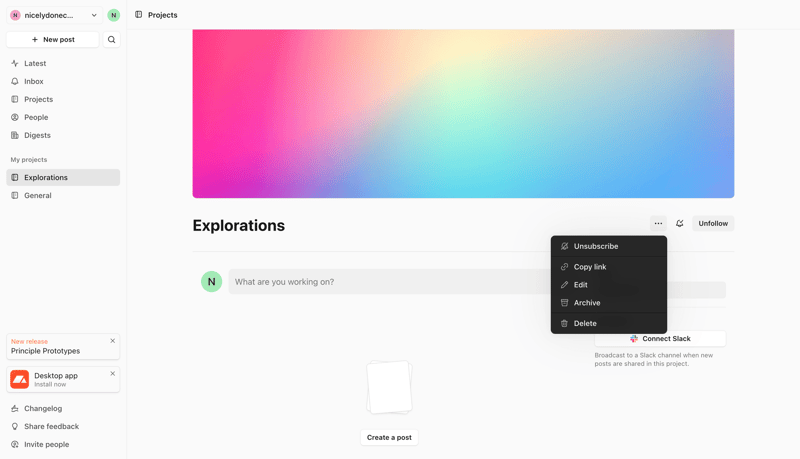Click the Share feedback lightbulb icon
This screenshot has height=459, width=800.
[15, 426]
